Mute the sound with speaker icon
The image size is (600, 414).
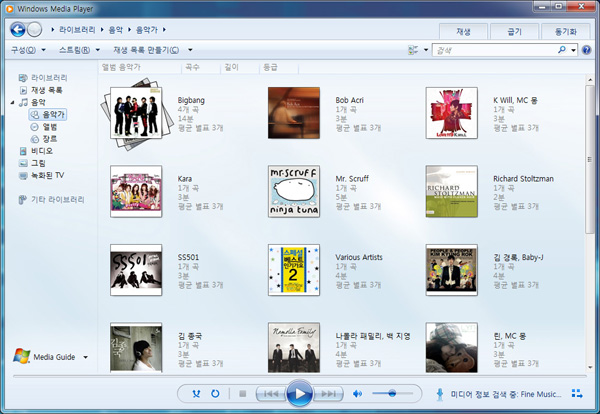pos(357,393)
